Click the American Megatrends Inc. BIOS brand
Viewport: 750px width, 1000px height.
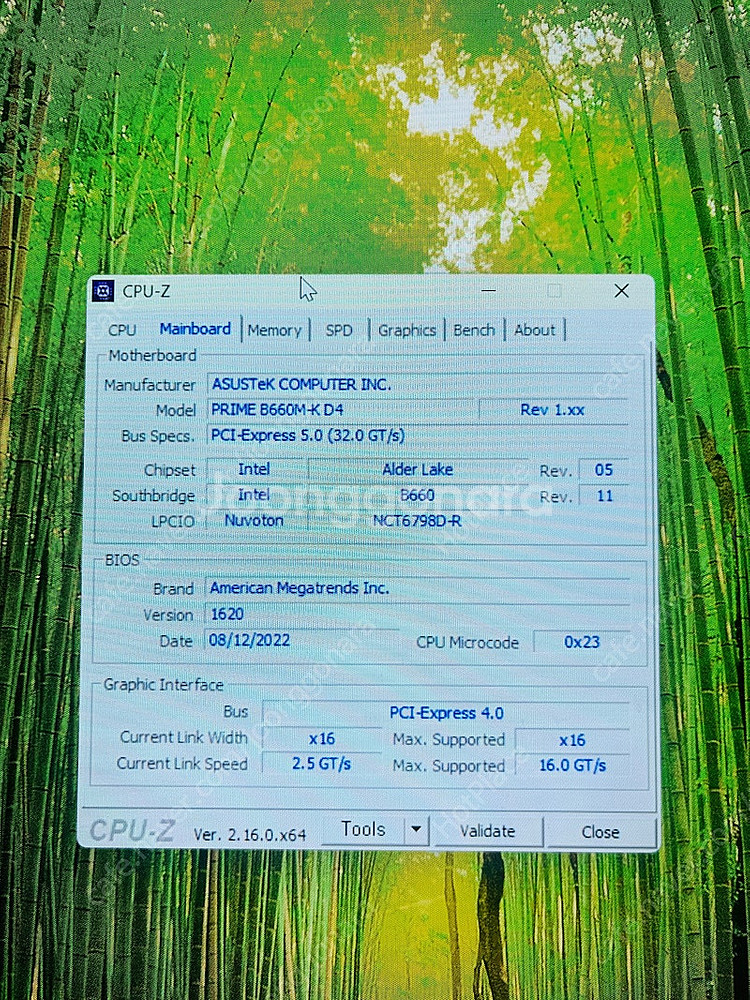coord(418,588)
